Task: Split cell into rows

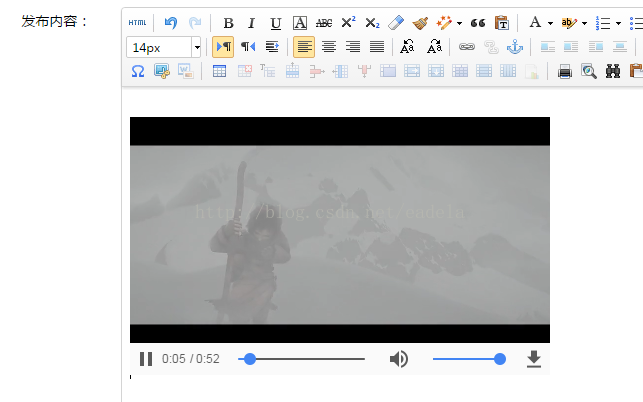Action: coord(484,71)
